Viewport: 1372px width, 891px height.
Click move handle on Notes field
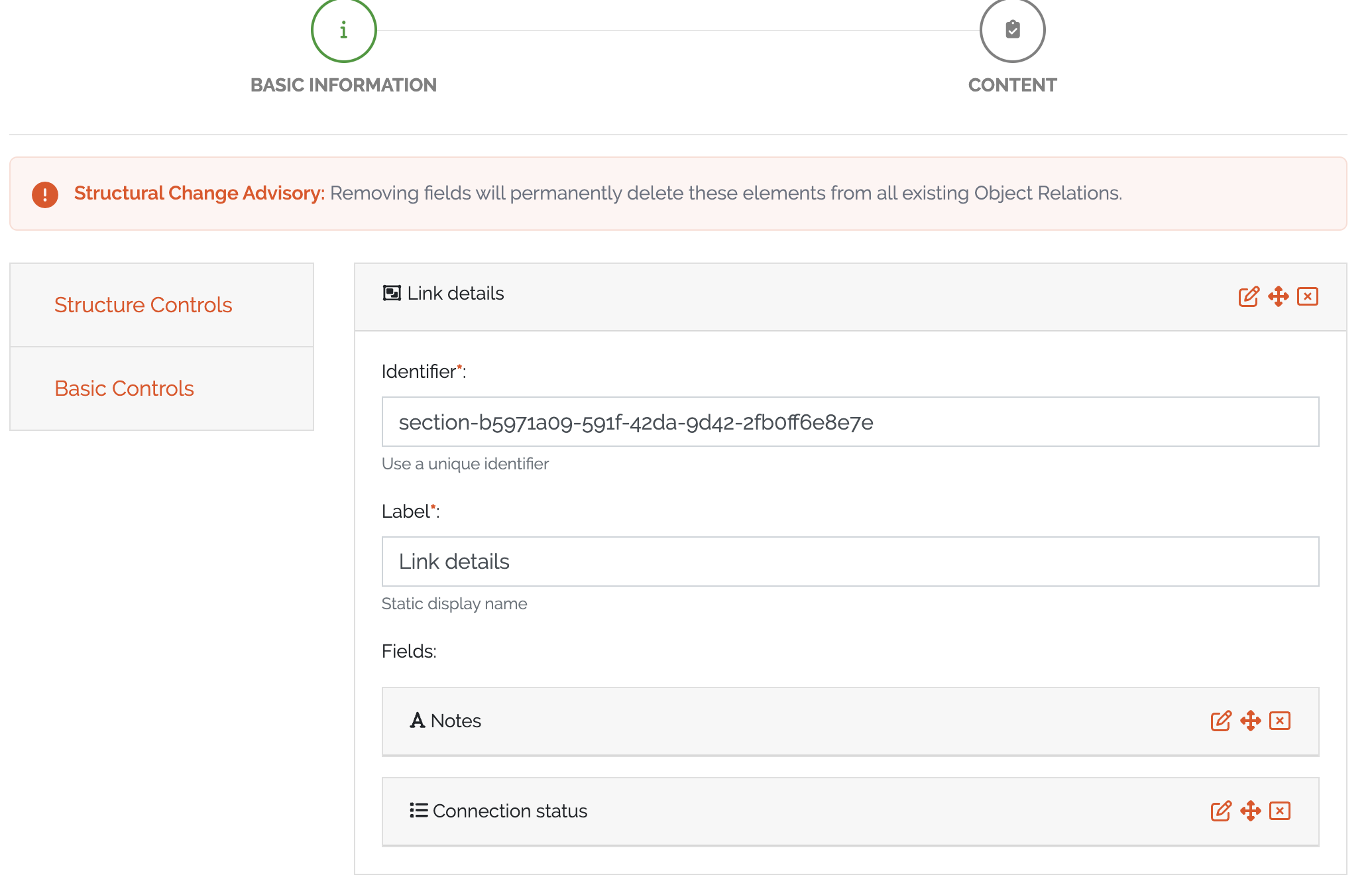tap(1250, 721)
